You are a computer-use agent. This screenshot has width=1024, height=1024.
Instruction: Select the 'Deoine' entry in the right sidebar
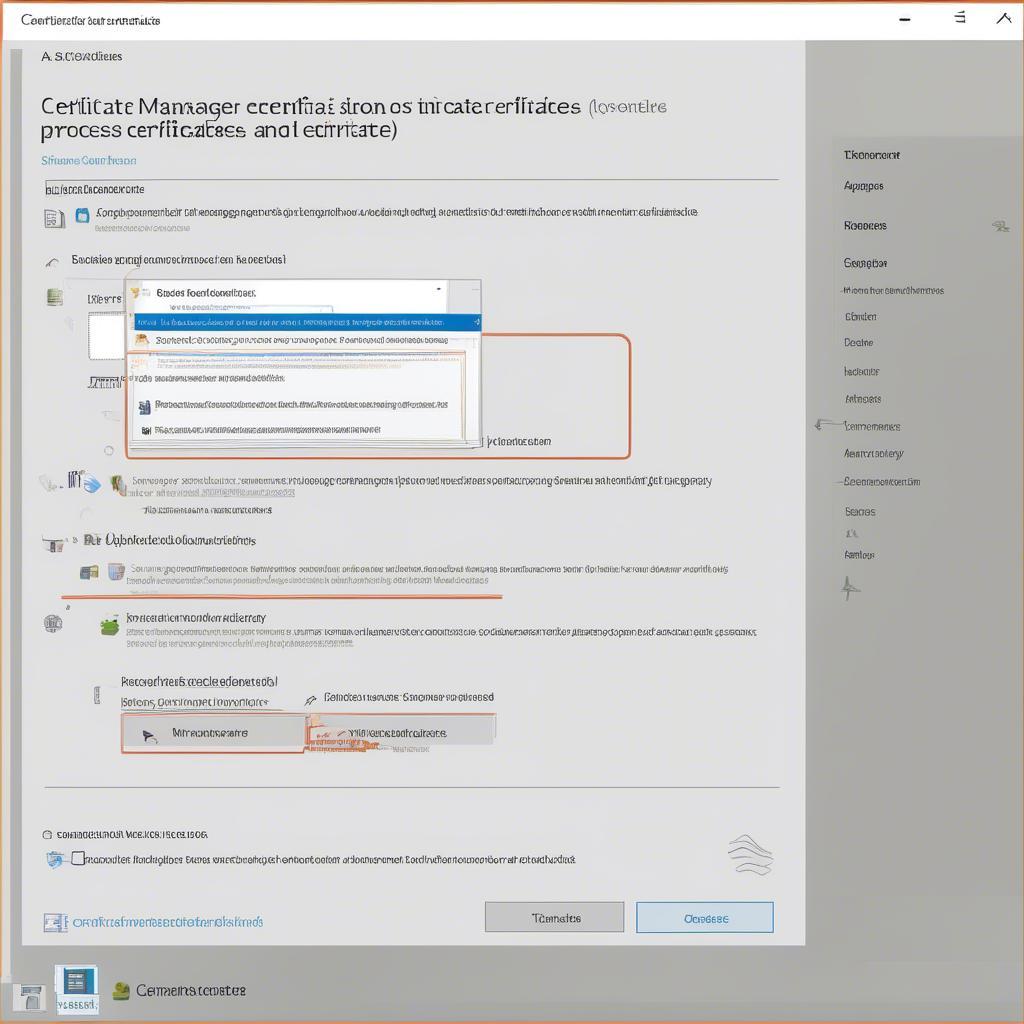(x=858, y=343)
